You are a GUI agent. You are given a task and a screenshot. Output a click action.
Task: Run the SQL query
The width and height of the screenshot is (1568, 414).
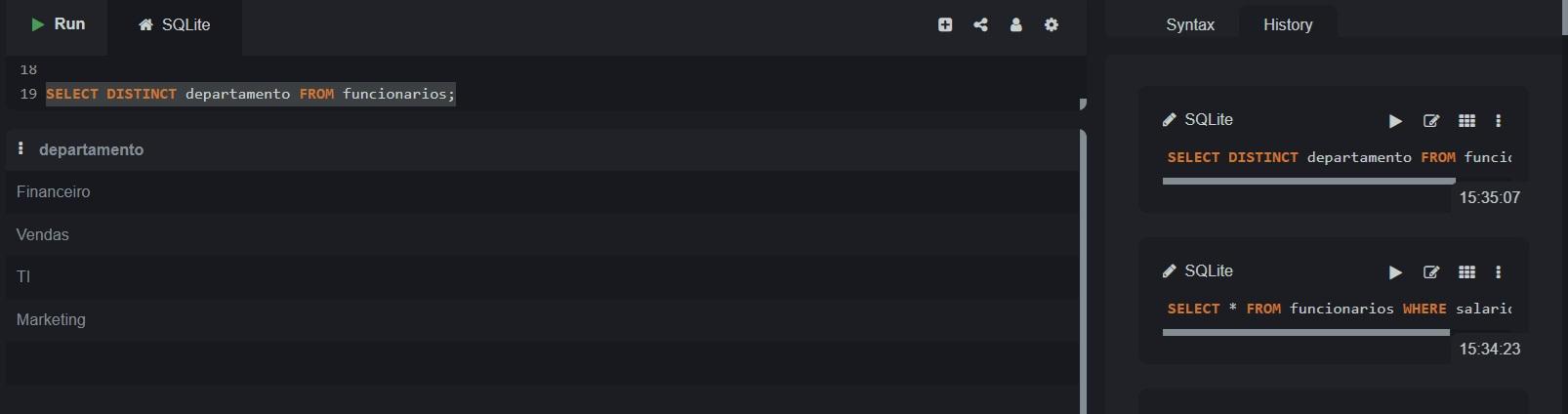[58, 24]
